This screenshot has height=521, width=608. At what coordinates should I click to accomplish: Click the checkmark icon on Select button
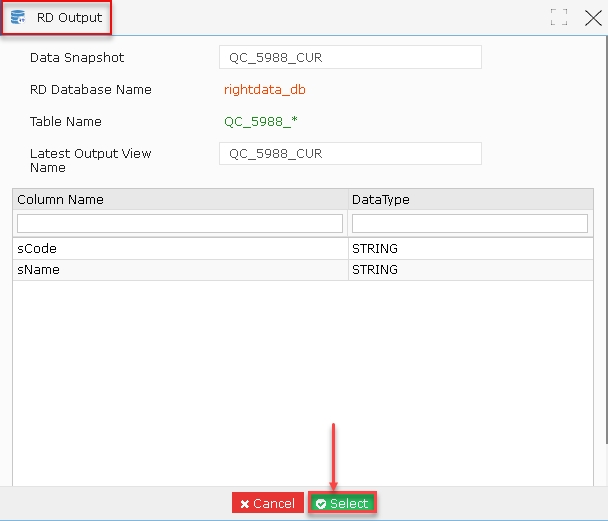[x=321, y=504]
